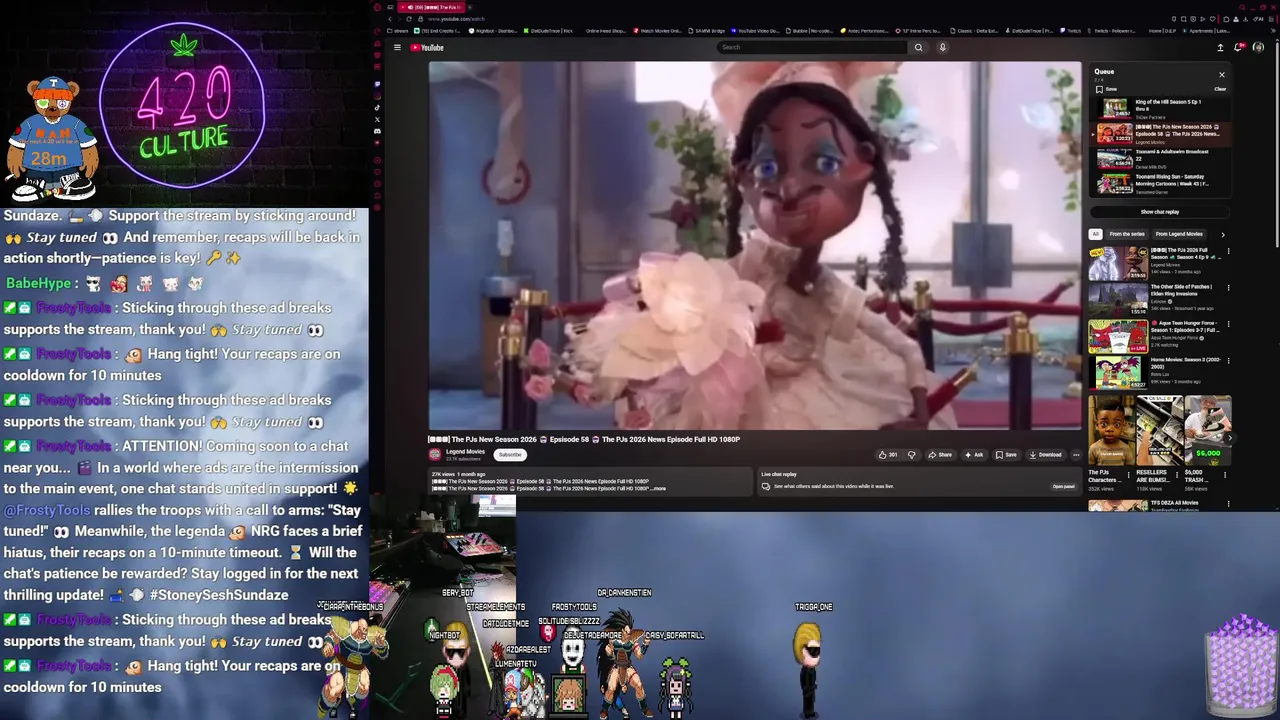Close the Queue panel
Screen dimensions: 1280x720
pos(1221,74)
